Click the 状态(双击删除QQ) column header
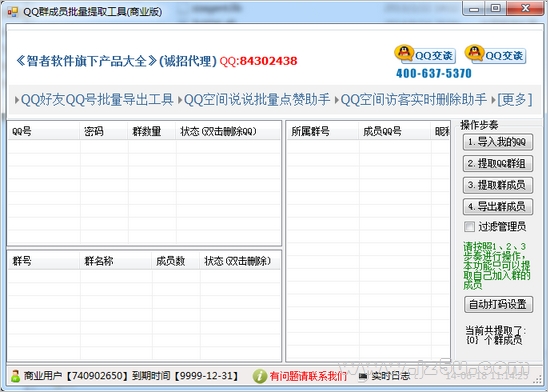Image resolution: width=548 pixels, height=392 pixels. pos(228,131)
